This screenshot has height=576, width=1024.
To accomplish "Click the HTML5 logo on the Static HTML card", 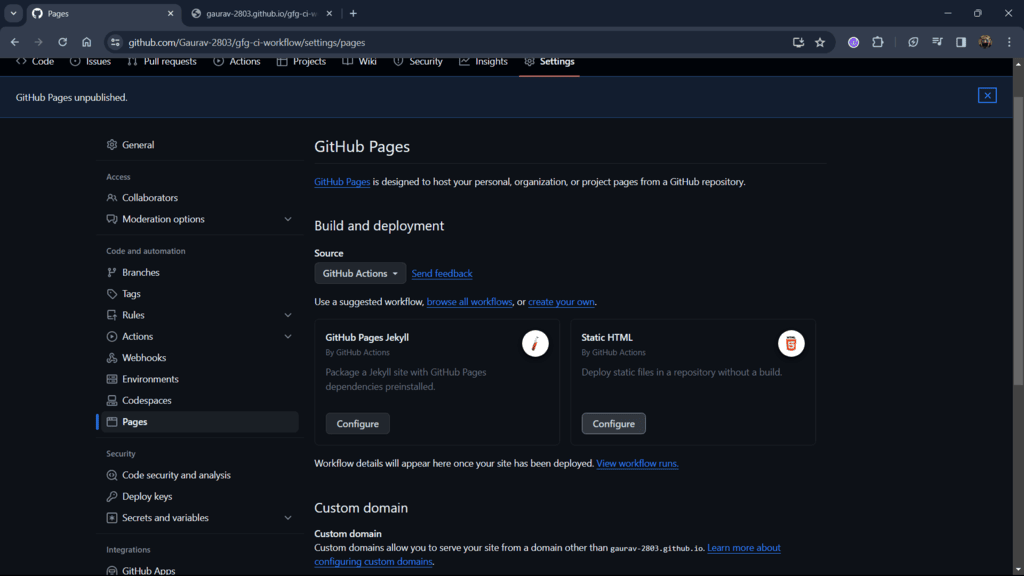I will [791, 344].
